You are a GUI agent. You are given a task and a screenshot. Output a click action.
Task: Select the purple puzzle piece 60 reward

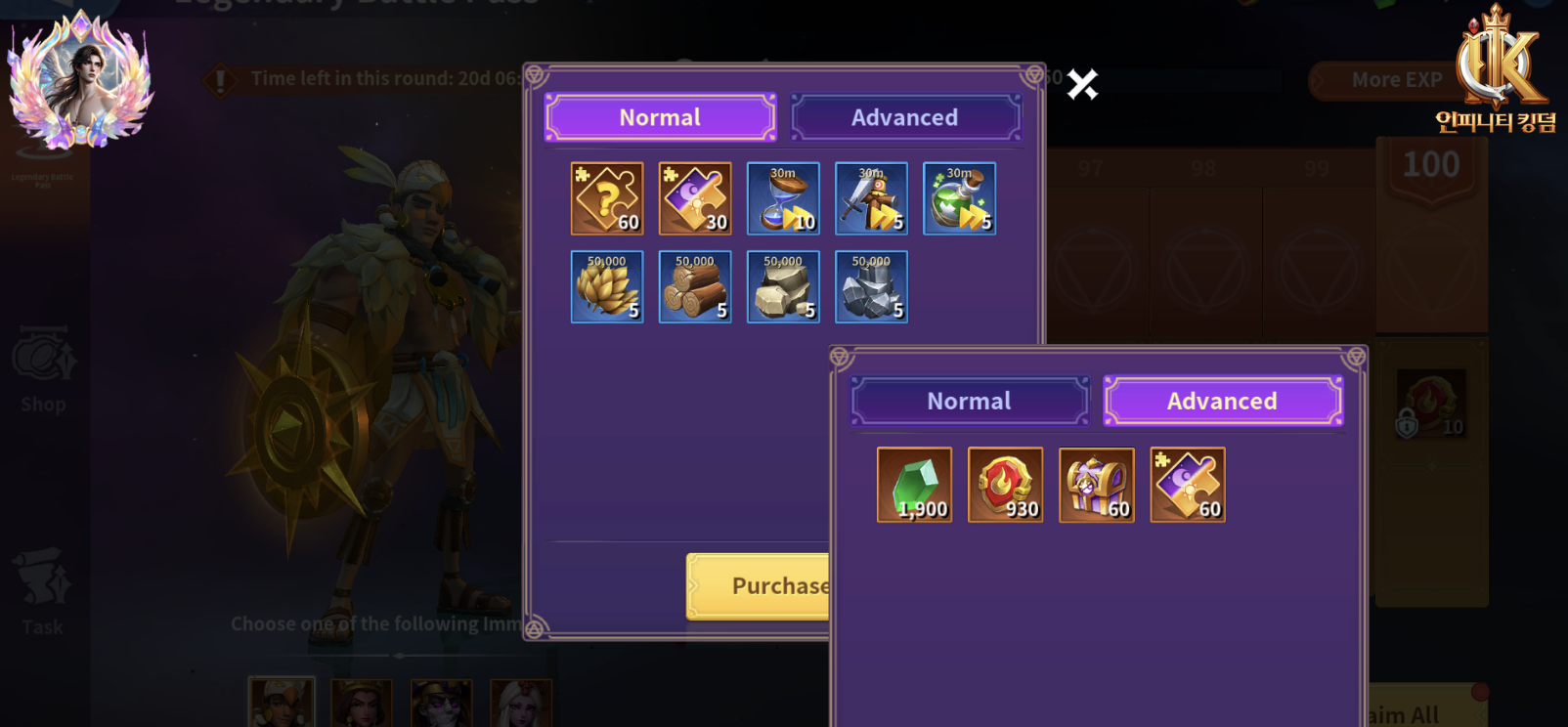(1188, 485)
